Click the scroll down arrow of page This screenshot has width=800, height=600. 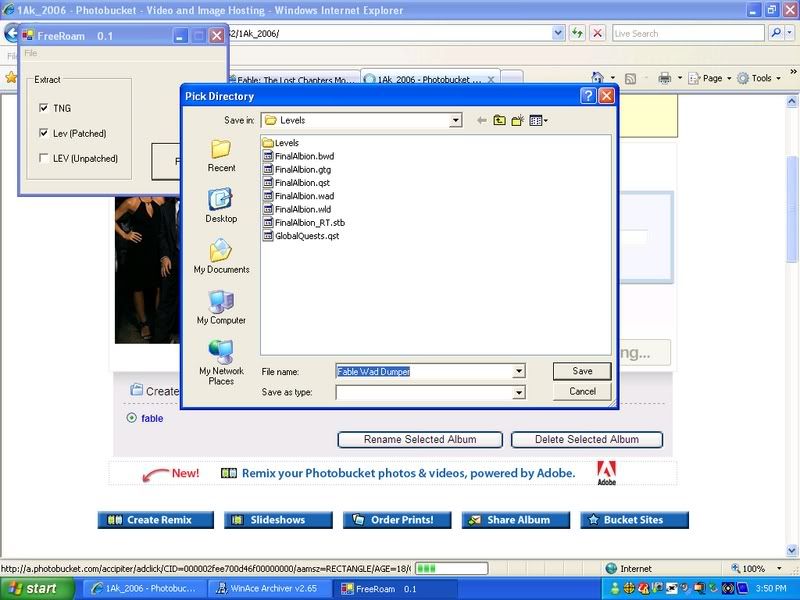792,551
